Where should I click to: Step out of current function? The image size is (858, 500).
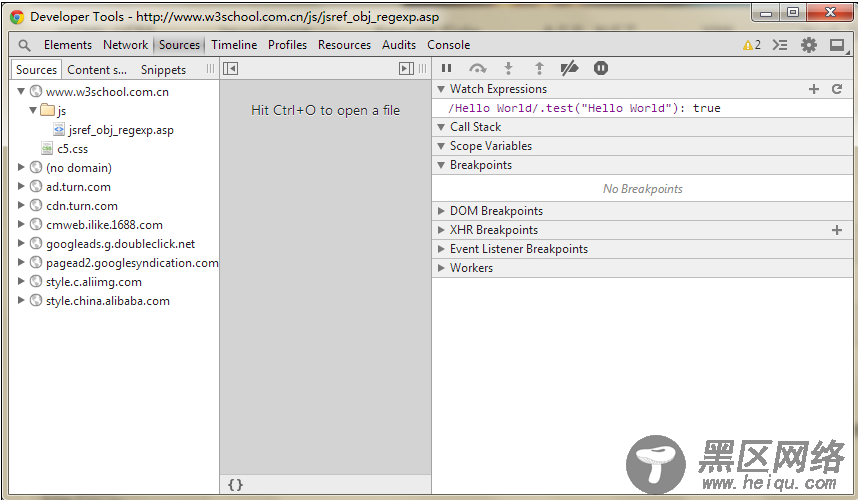click(539, 68)
